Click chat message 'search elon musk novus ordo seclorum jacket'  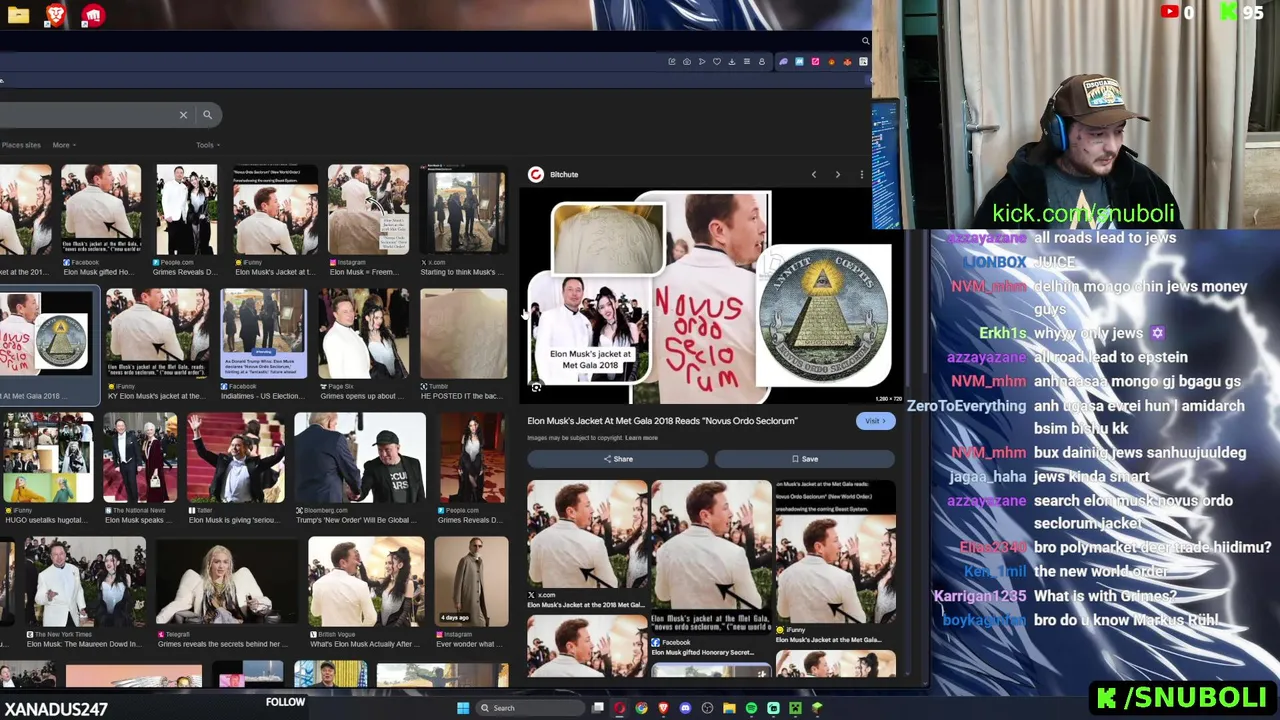[x=1133, y=512]
